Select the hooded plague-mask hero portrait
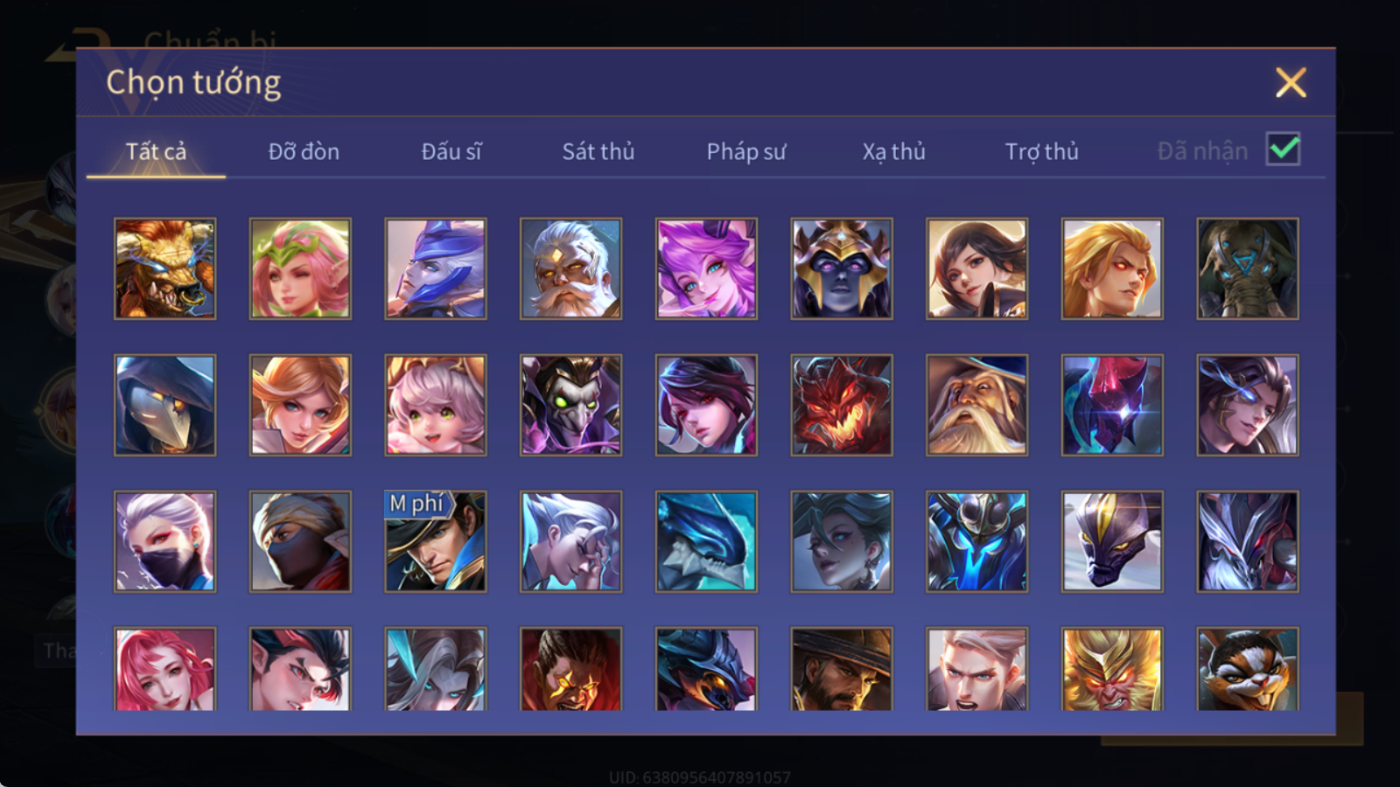 click(x=165, y=405)
